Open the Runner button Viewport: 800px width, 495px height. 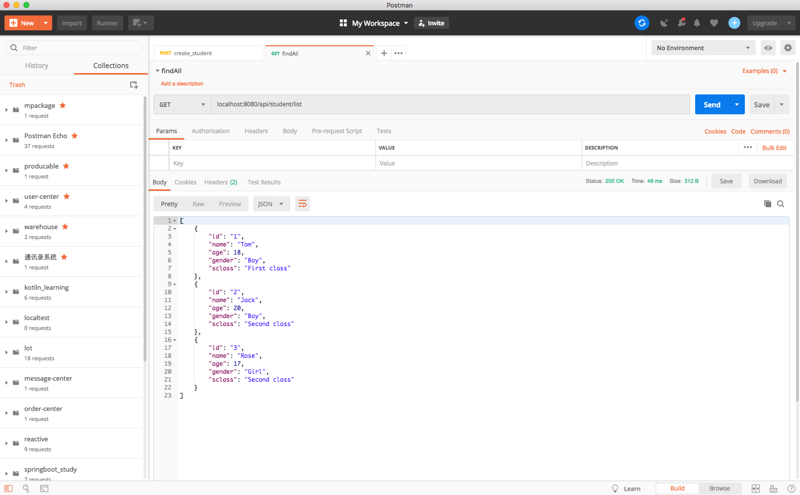pos(107,23)
